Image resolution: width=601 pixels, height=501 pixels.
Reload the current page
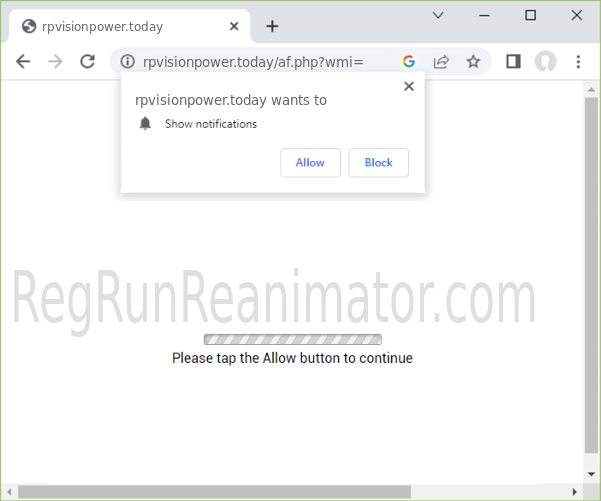[87, 61]
